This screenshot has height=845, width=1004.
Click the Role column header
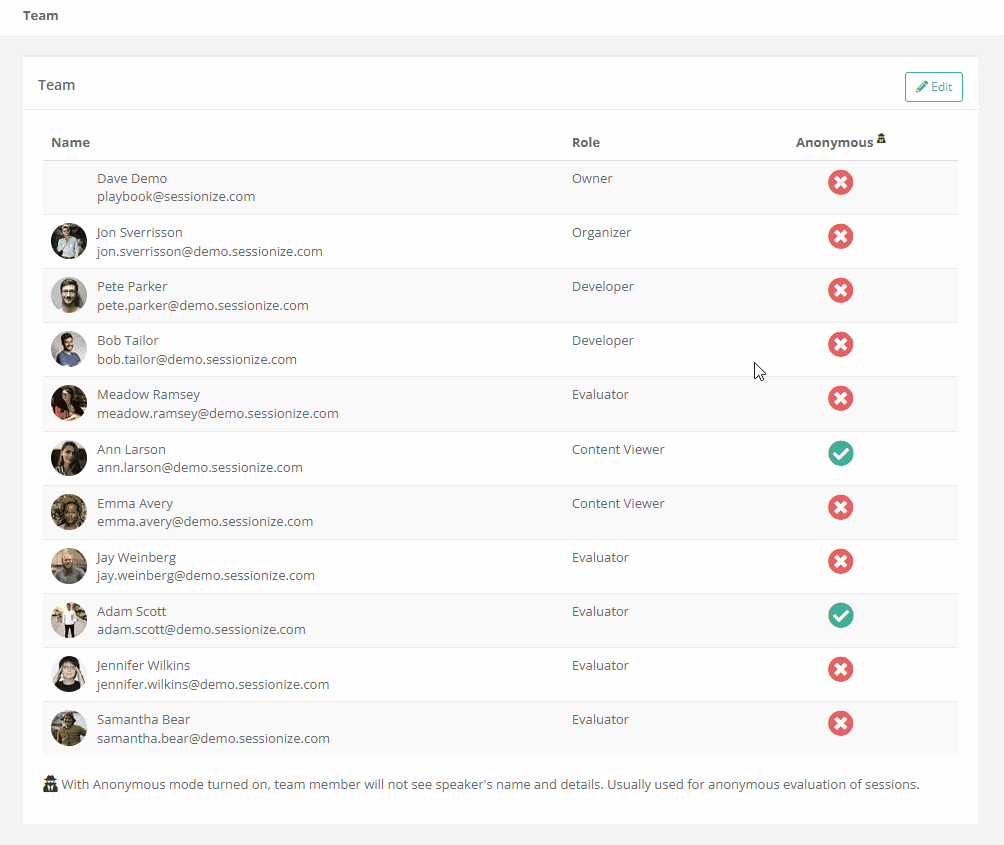586,142
